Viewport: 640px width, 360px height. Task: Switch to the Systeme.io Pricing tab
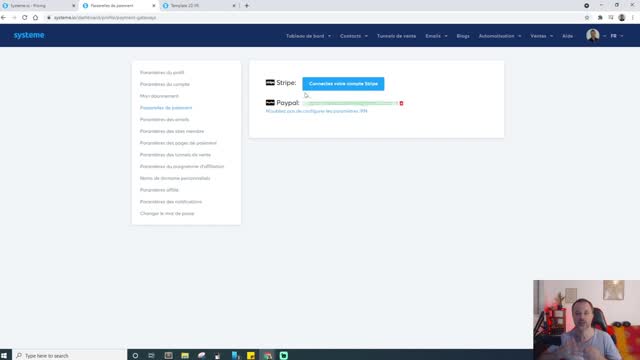[39, 6]
